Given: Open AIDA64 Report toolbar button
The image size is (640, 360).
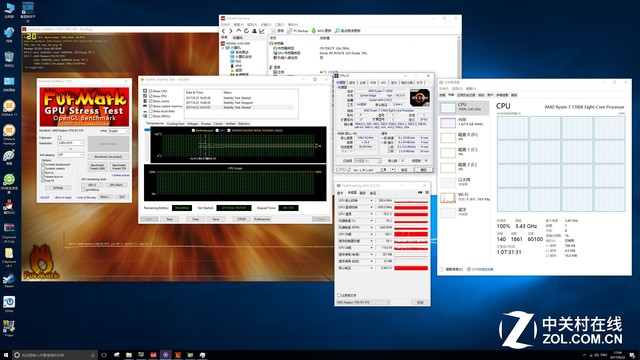Looking at the screenshot, I should click(278, 31).
